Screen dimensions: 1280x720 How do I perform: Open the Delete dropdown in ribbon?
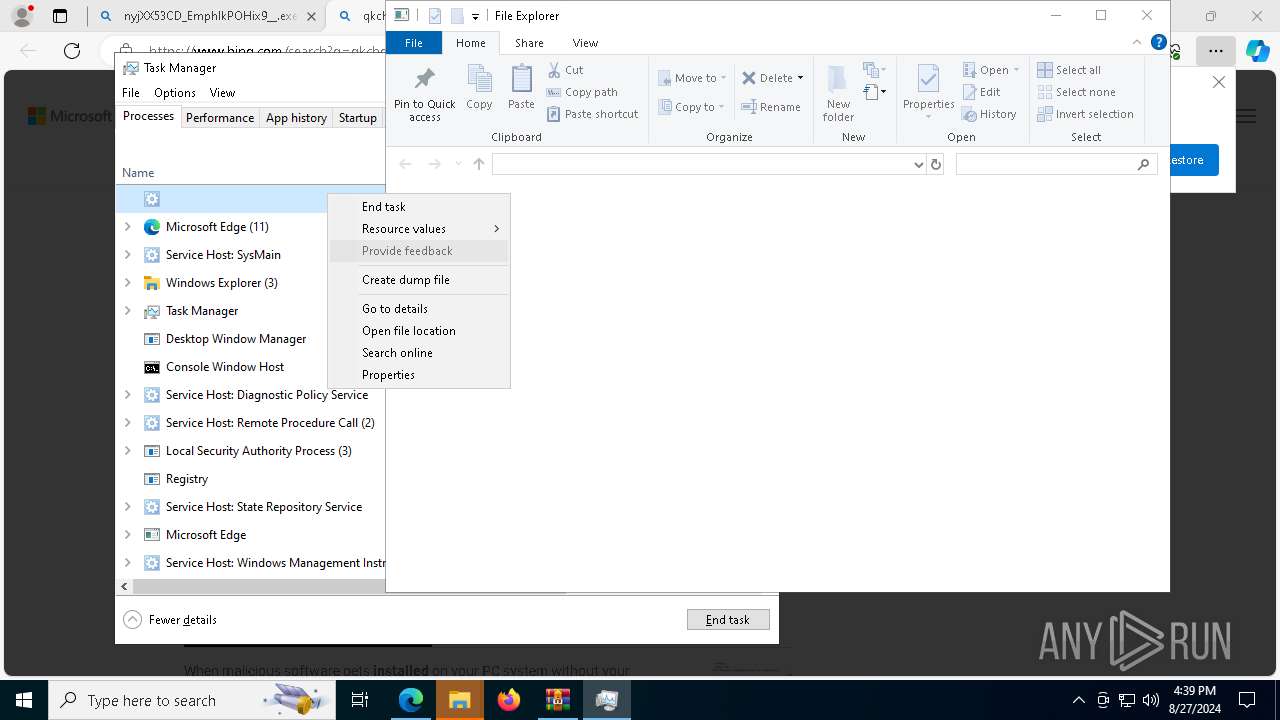click(x=773, y=78)
